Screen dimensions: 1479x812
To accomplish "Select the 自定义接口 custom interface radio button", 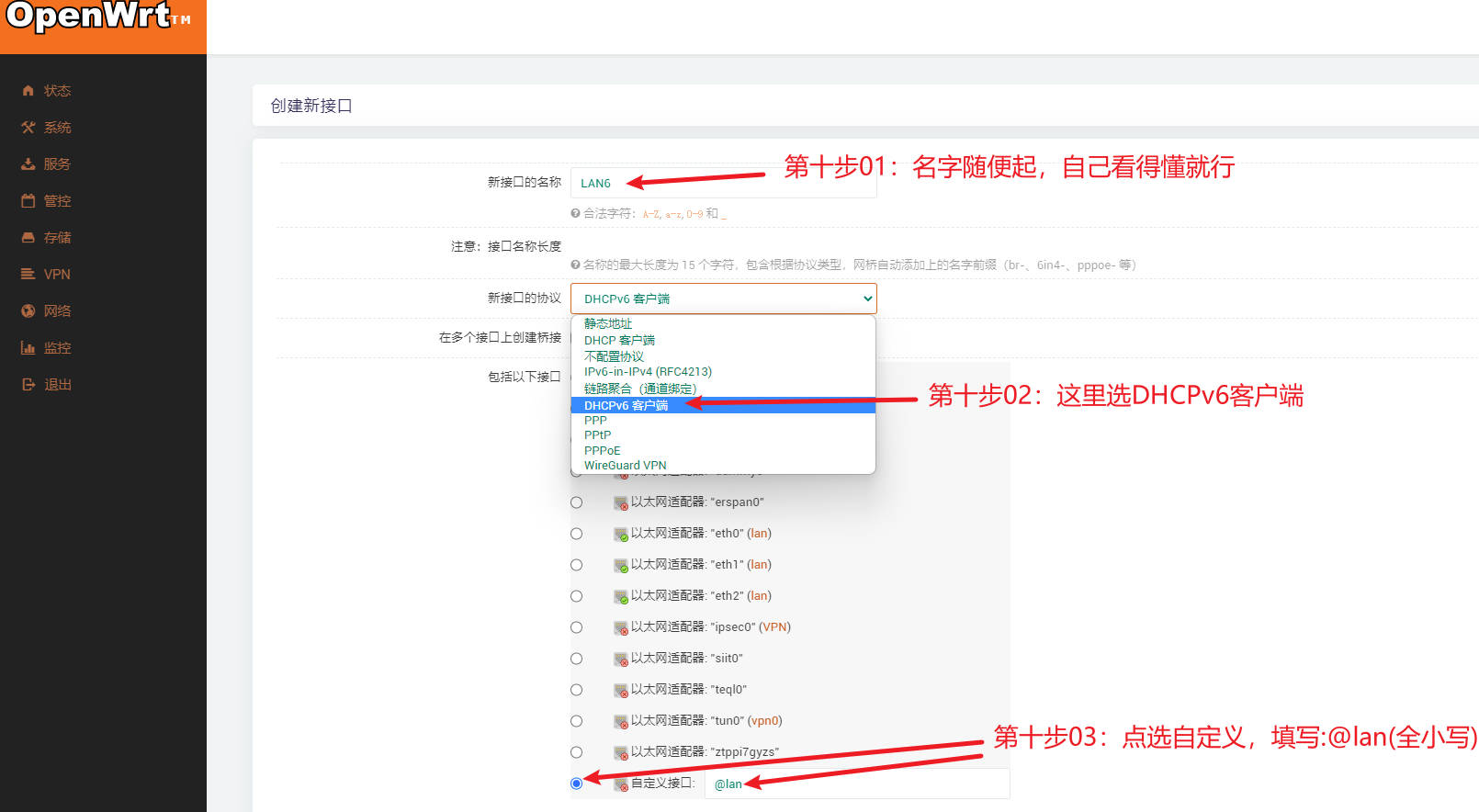I will click(577, 784).
